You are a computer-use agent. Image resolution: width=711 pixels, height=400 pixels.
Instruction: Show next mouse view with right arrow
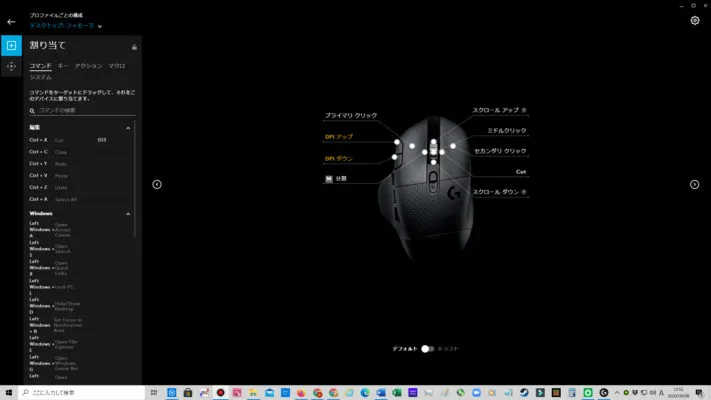point(694,184)
